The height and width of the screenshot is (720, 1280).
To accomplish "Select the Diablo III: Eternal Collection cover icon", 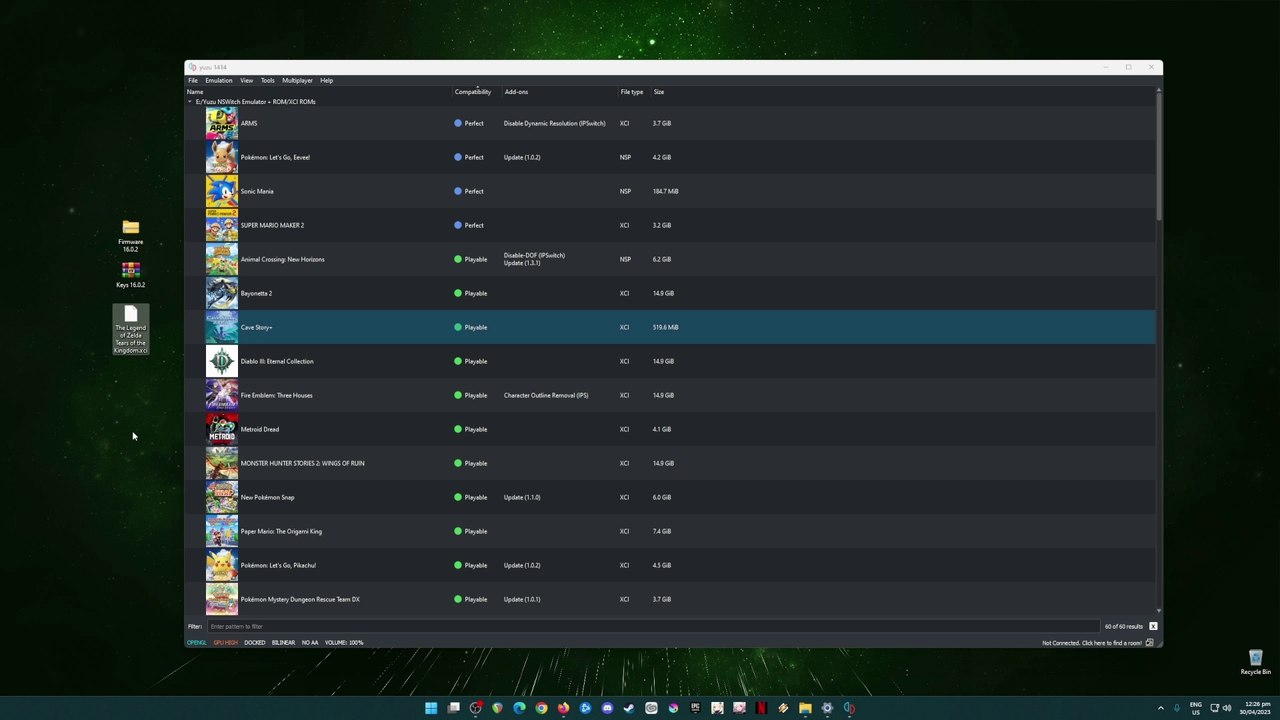I will tap(222, 361).
